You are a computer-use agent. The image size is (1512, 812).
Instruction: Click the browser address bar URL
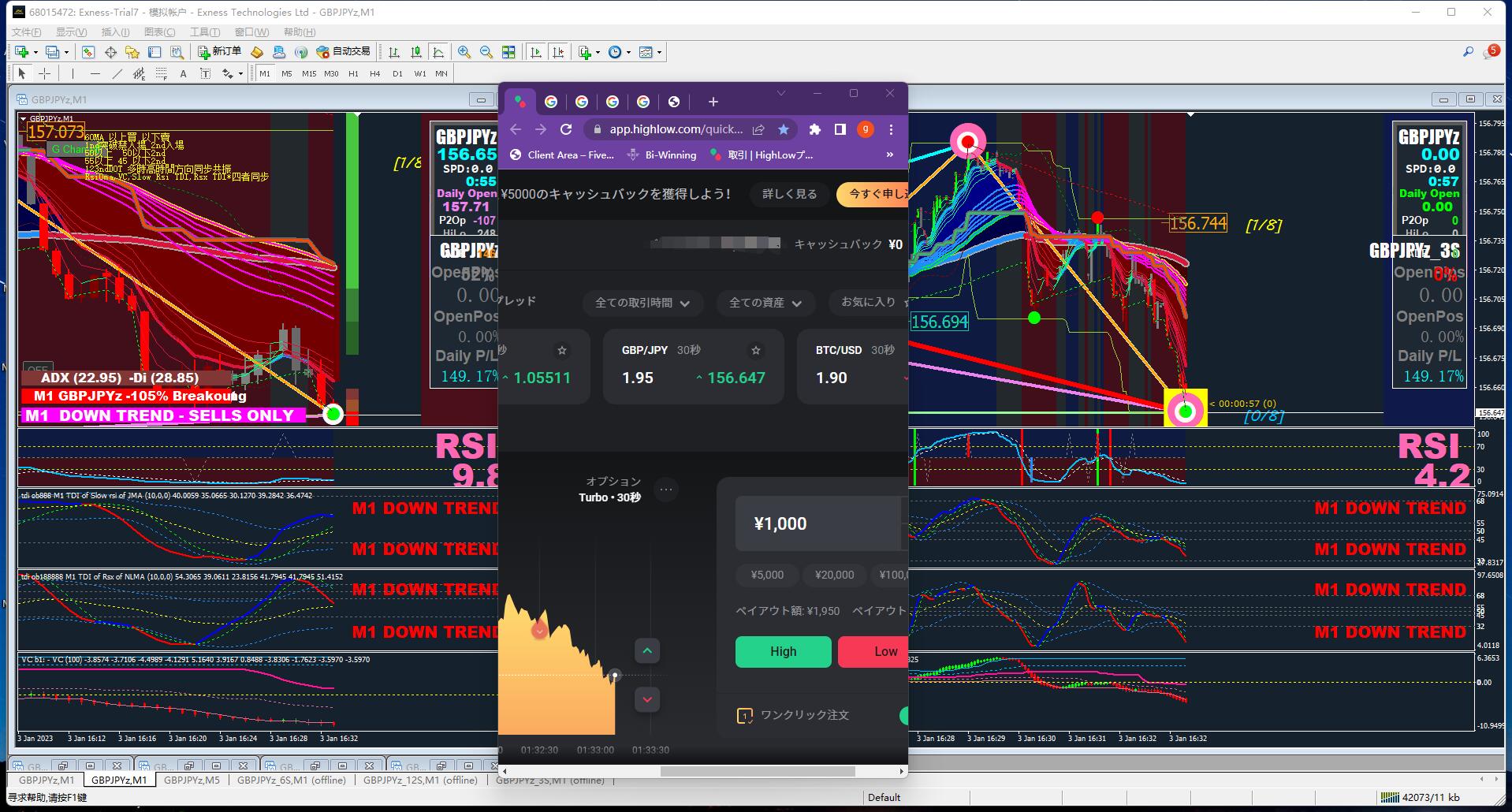point(676,129)
